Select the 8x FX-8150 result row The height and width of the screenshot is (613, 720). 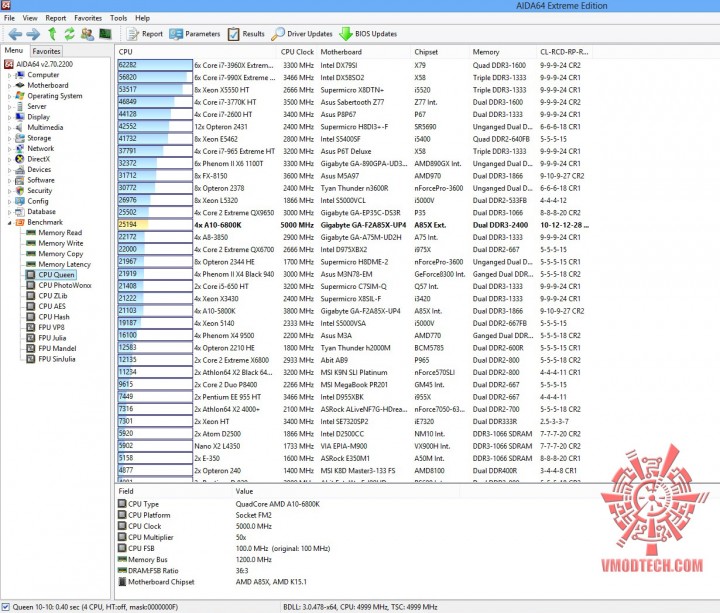tap(354, 176)
